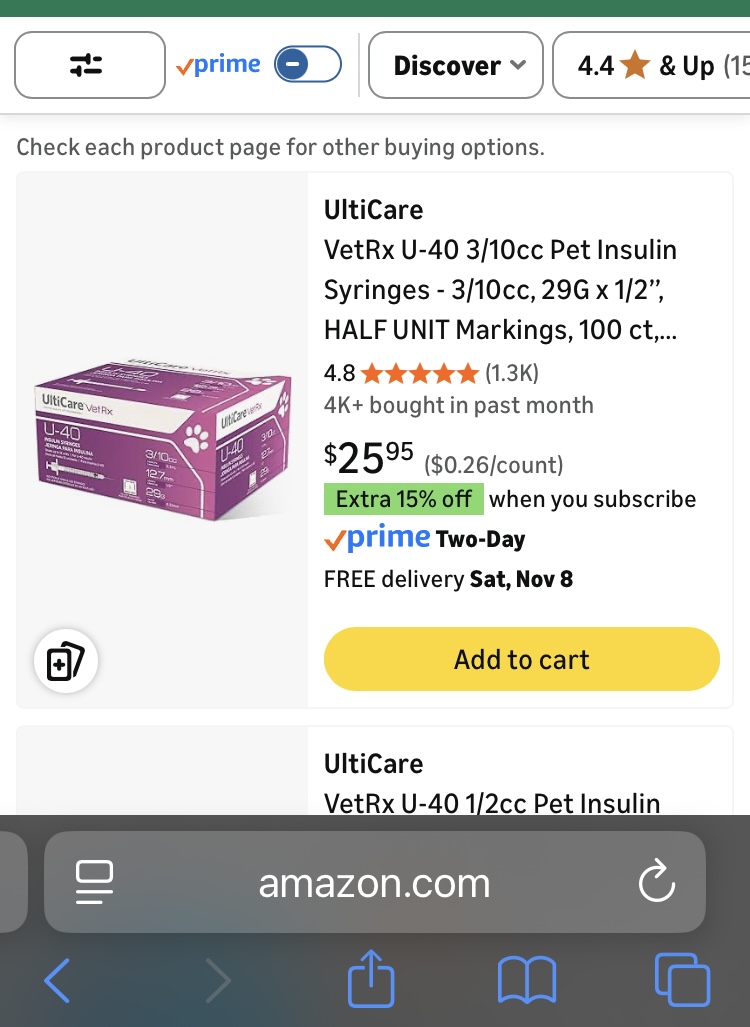The image size is (750, 1027).
Task: Tap the Extra 15% off badge
Action: point(404,498)
